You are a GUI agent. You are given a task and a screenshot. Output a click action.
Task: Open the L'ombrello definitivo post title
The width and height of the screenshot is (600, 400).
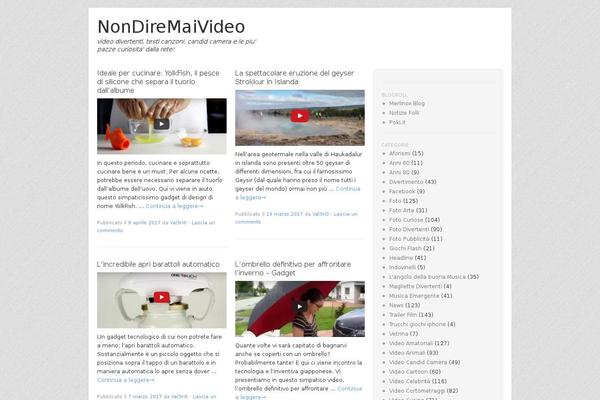[293, 268]
